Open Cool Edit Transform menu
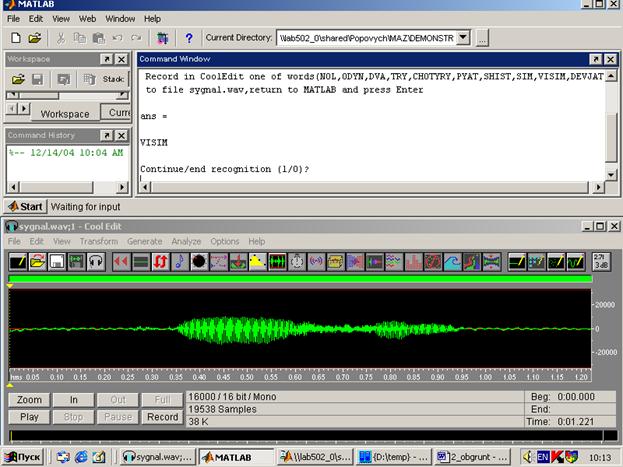623x467 pixels. (x=99, y=241)
